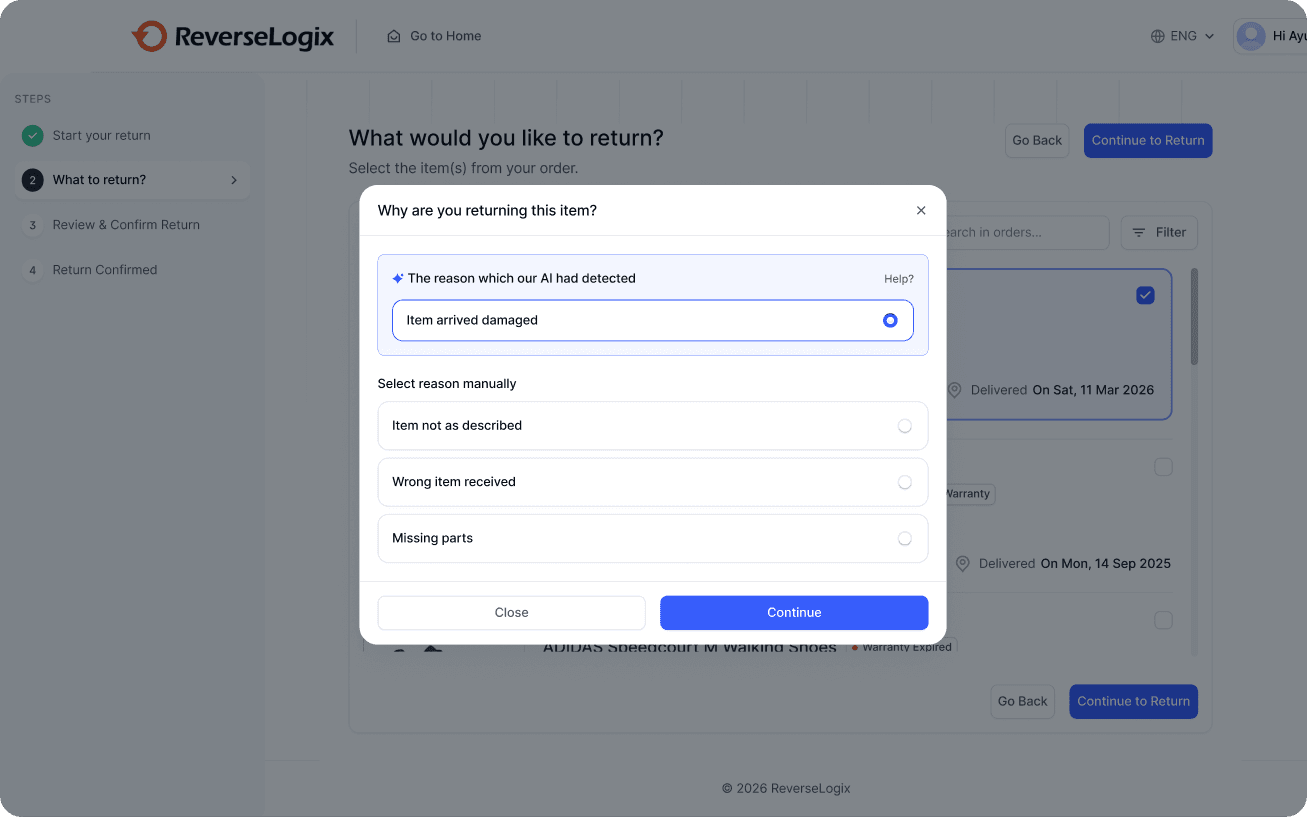Viewport: 1307px width, 817px height.
Task: Click the home icon beside Go to Home
Action: pyautogui.click(x=394, y=36)
